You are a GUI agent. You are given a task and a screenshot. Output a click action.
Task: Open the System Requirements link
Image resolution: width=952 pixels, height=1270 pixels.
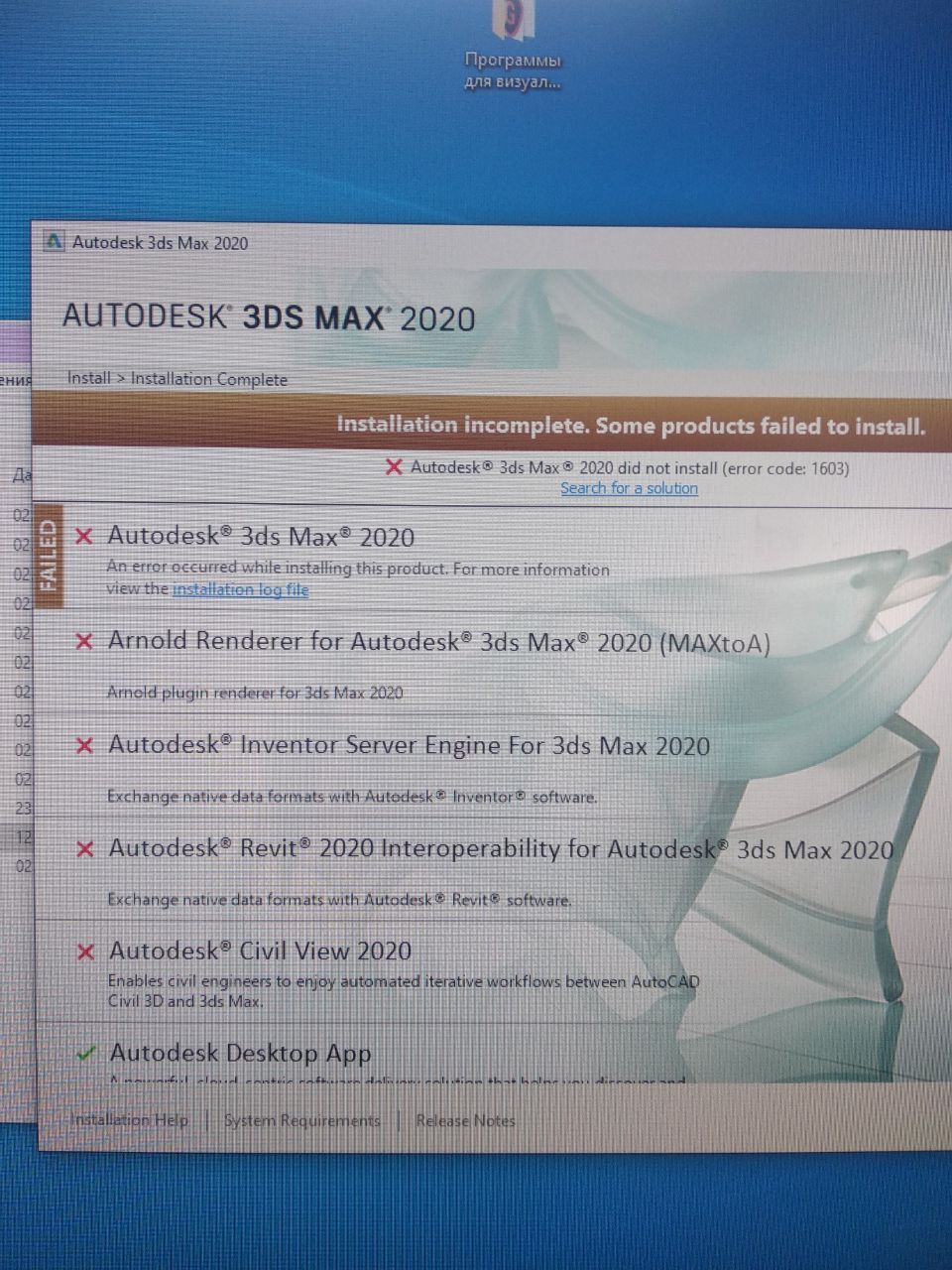click(x=302, y=1120)
